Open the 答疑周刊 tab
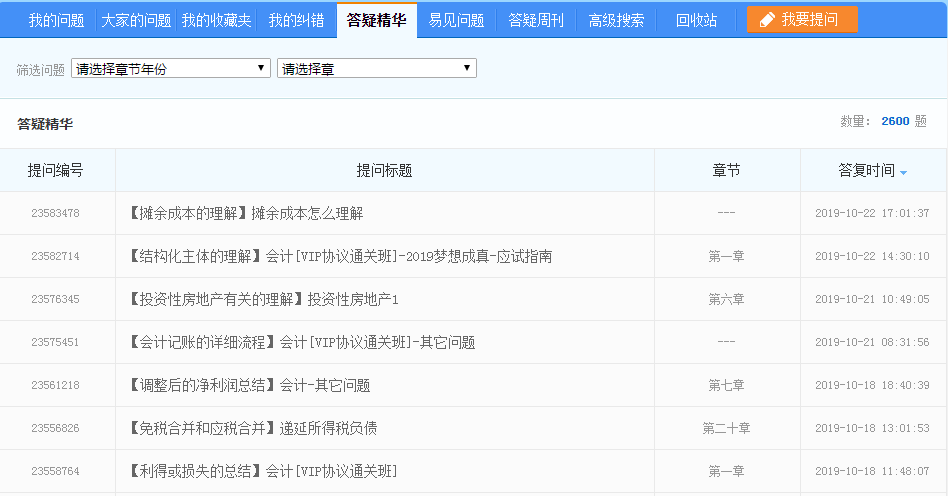This screenshot has height=496, width=948. 536,21
